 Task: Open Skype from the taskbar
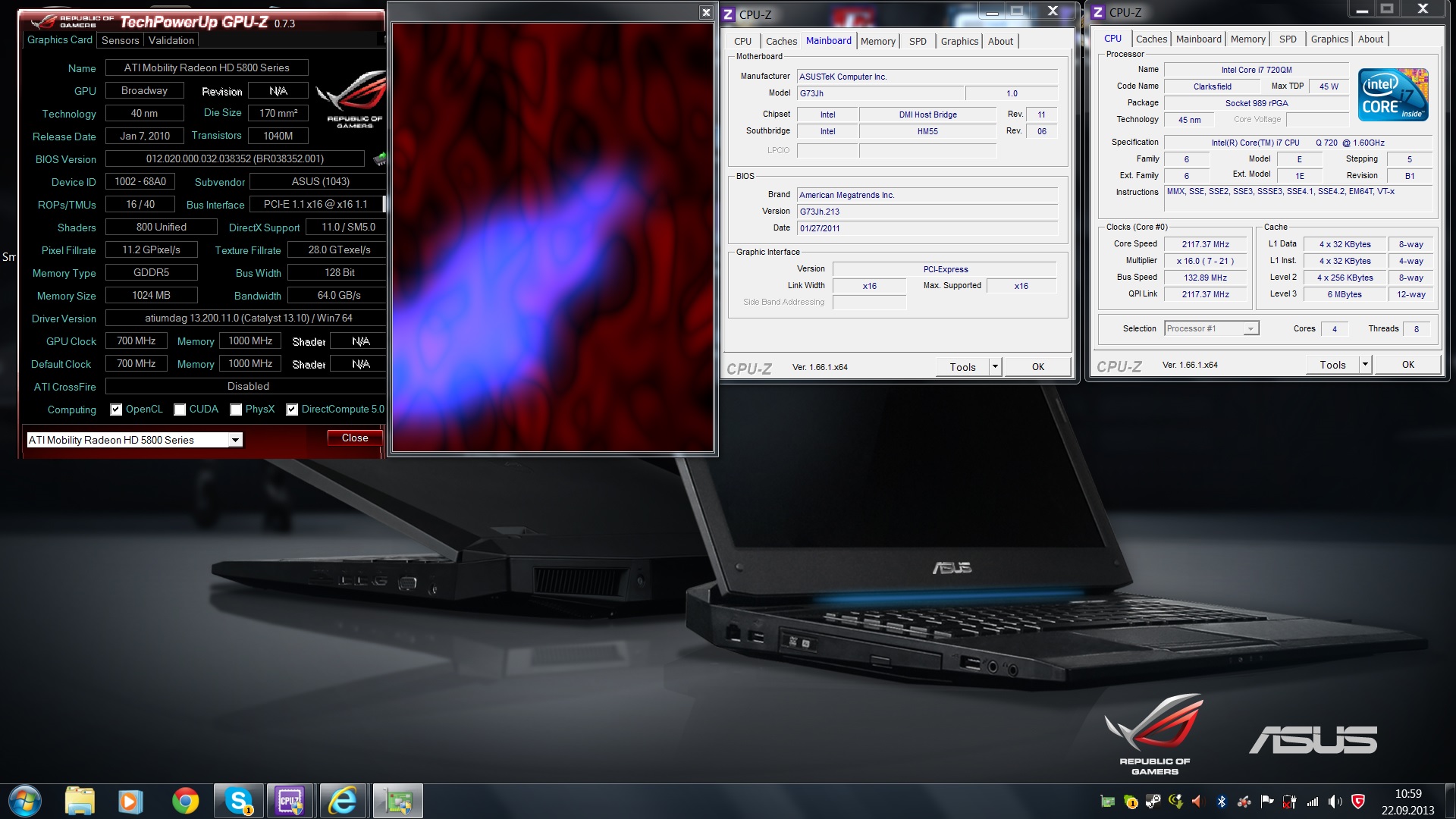[238, 801]
